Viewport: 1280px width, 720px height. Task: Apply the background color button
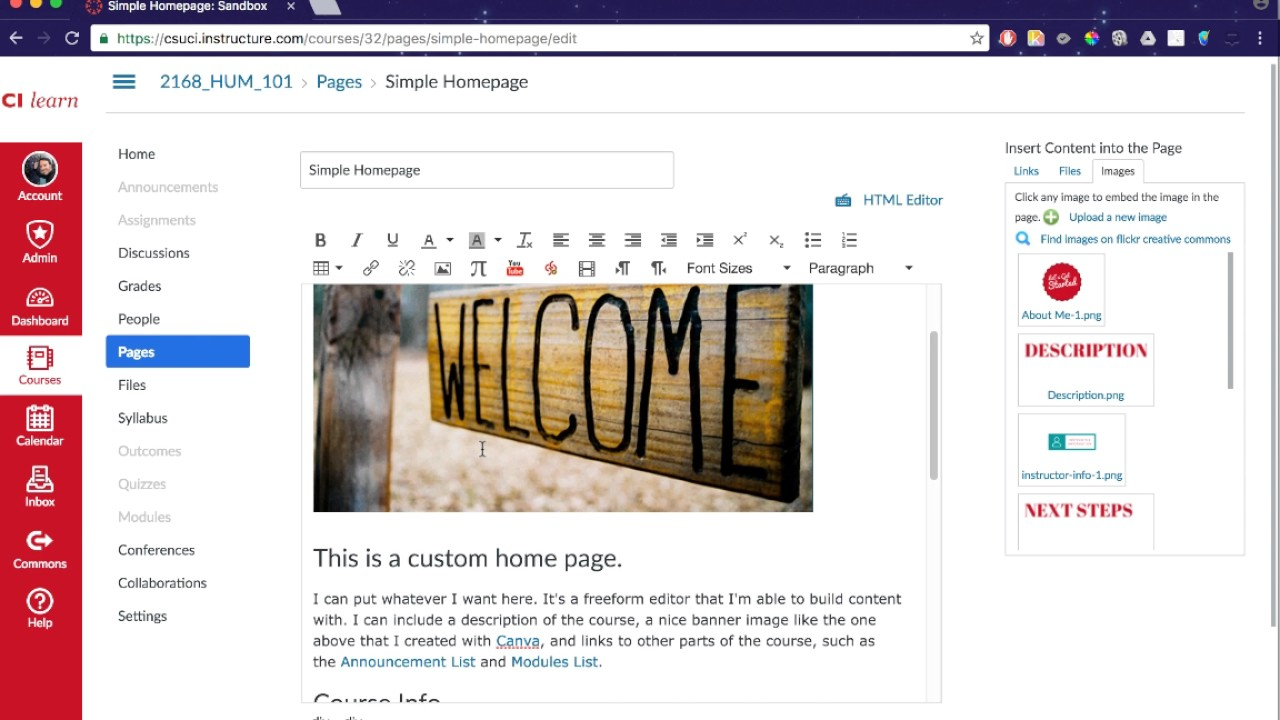[x=476, y=240]
